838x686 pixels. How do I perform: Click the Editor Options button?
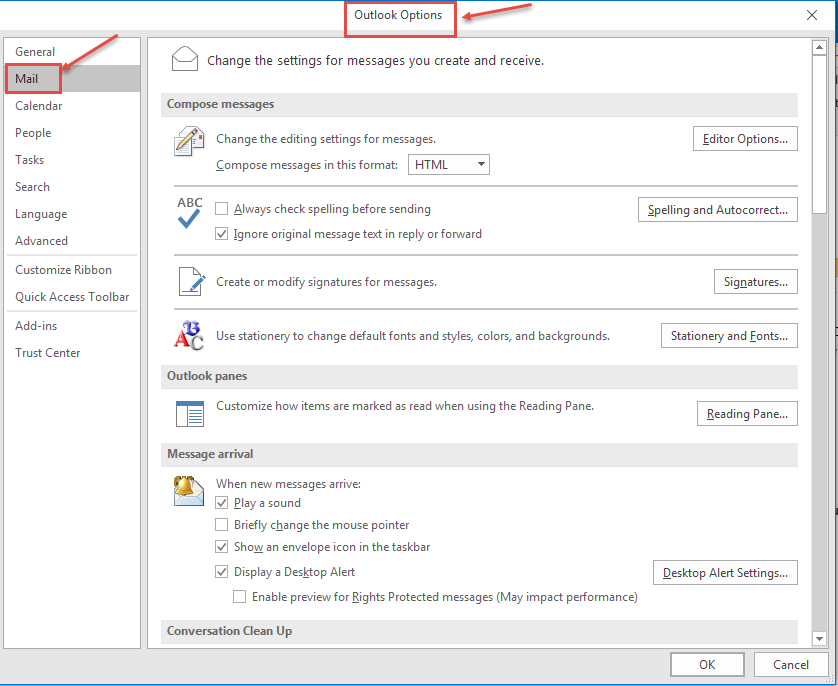745,139
